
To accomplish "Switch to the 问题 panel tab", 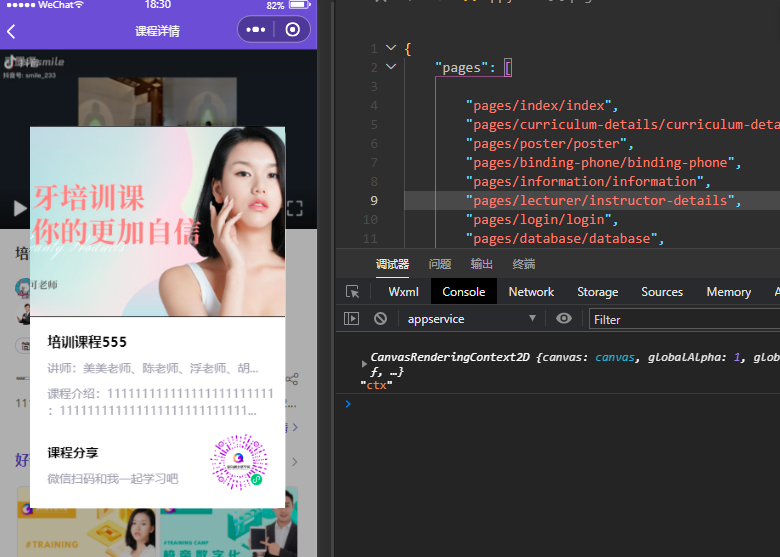I will coord(440,264).
